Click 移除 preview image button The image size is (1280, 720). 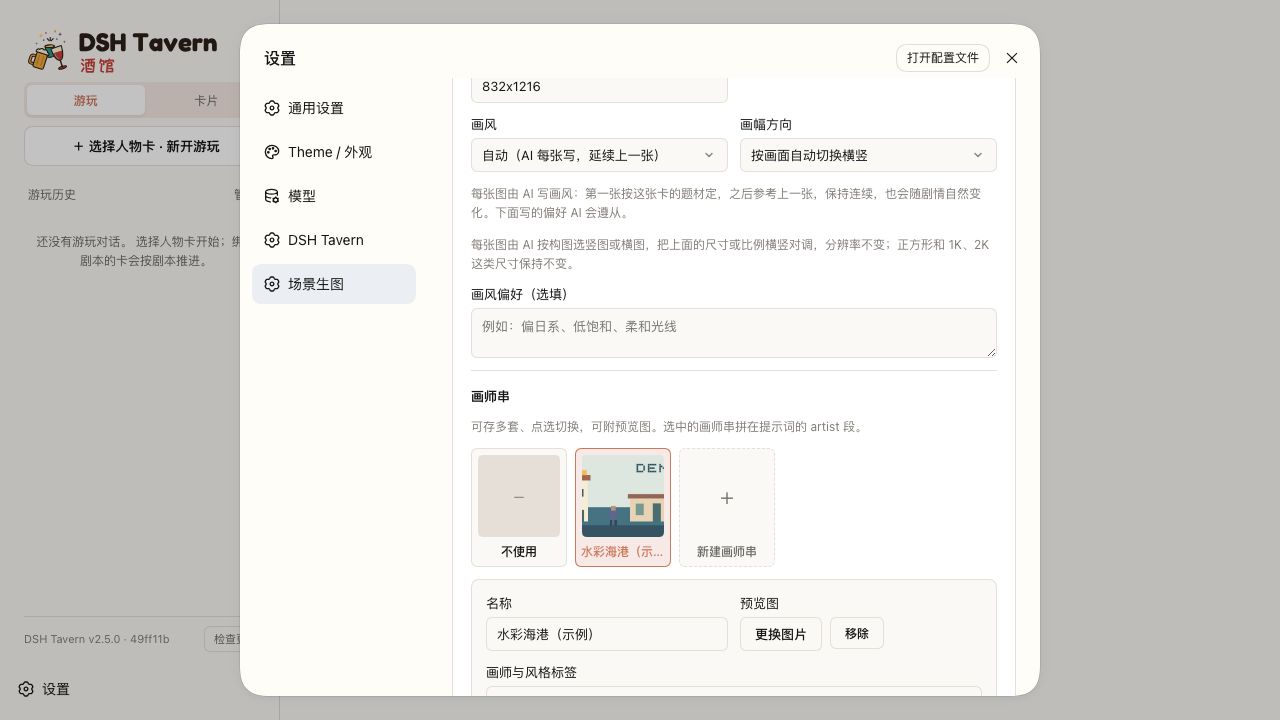click(x=857, y=633)
